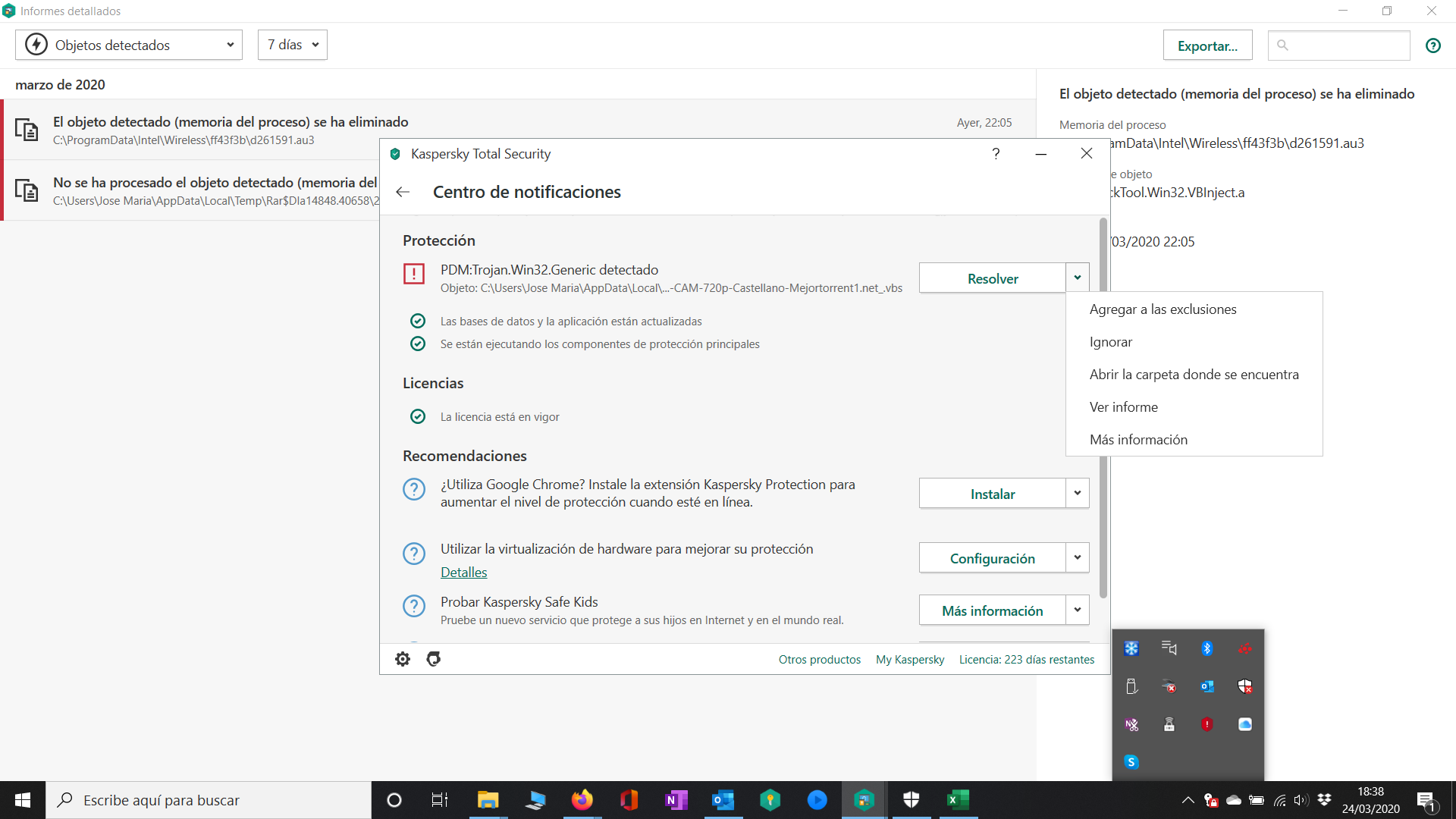Expand the Instalar button dropdown arrow

click(1077, 494)
